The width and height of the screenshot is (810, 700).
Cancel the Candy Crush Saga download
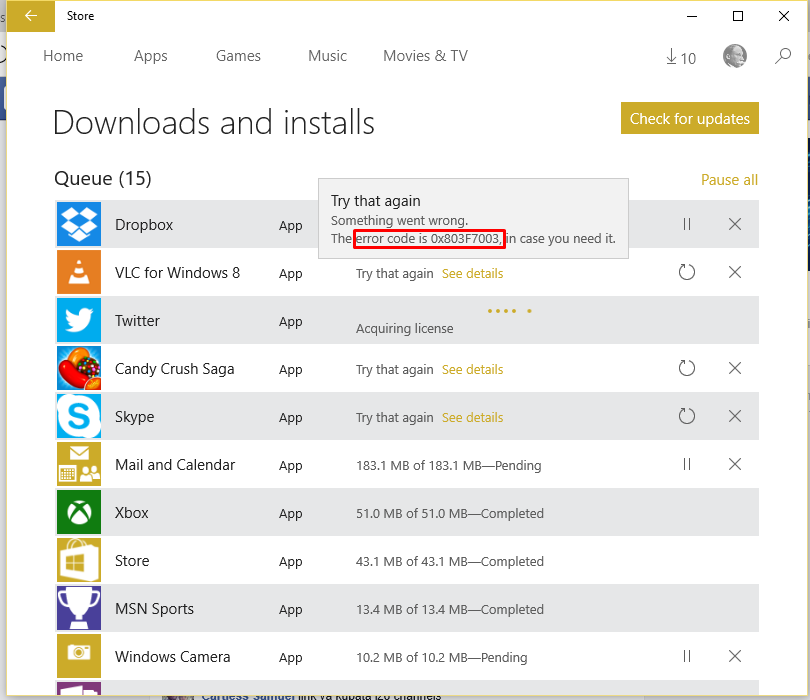(735, 369)
